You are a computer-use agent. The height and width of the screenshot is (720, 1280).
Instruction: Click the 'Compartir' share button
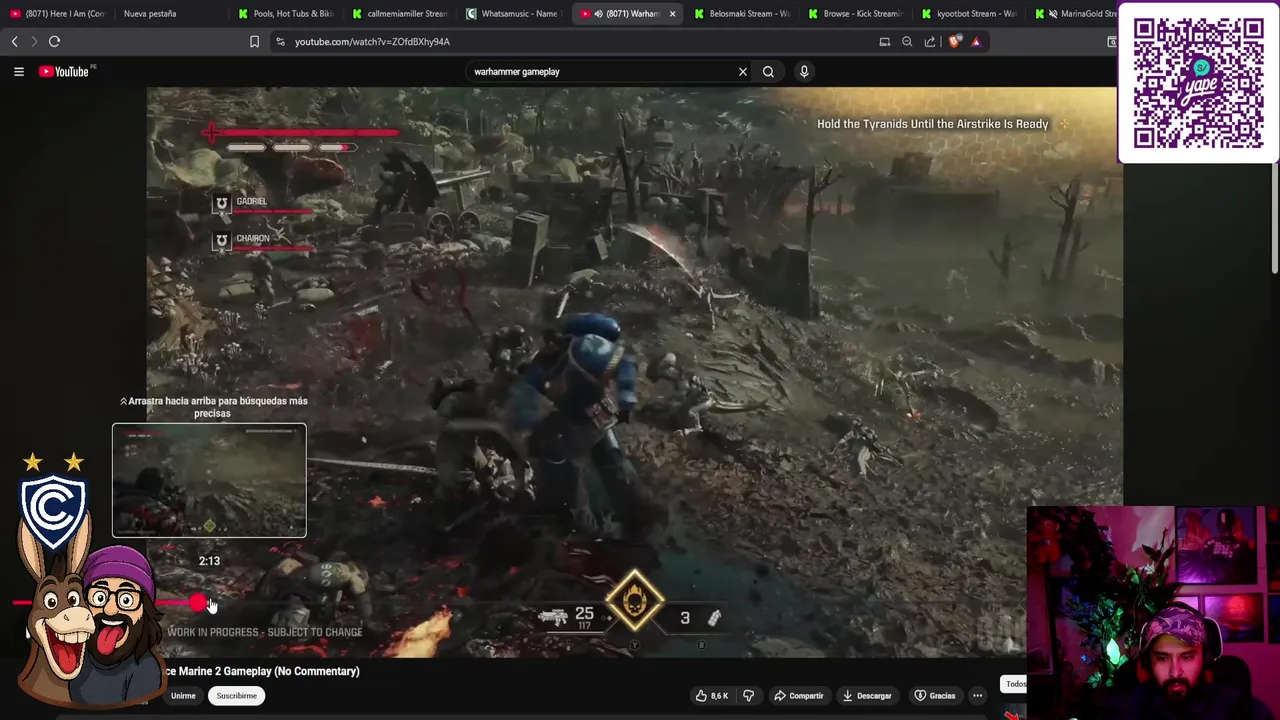(x=798, y=696)
